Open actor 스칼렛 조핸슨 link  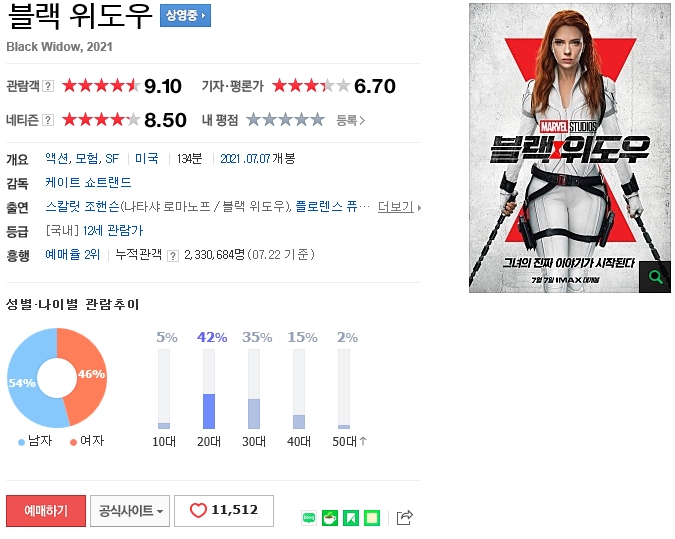[82, 207]
